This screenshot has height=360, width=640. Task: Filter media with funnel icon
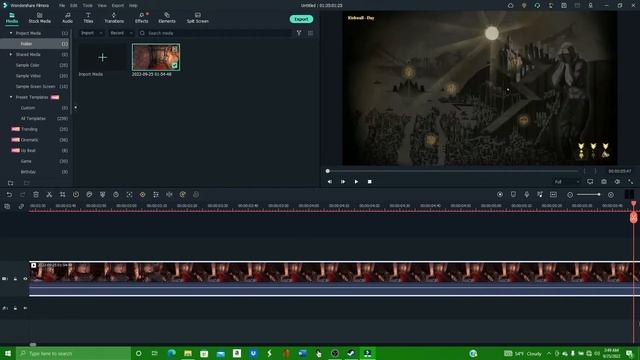tap(299, 33)
